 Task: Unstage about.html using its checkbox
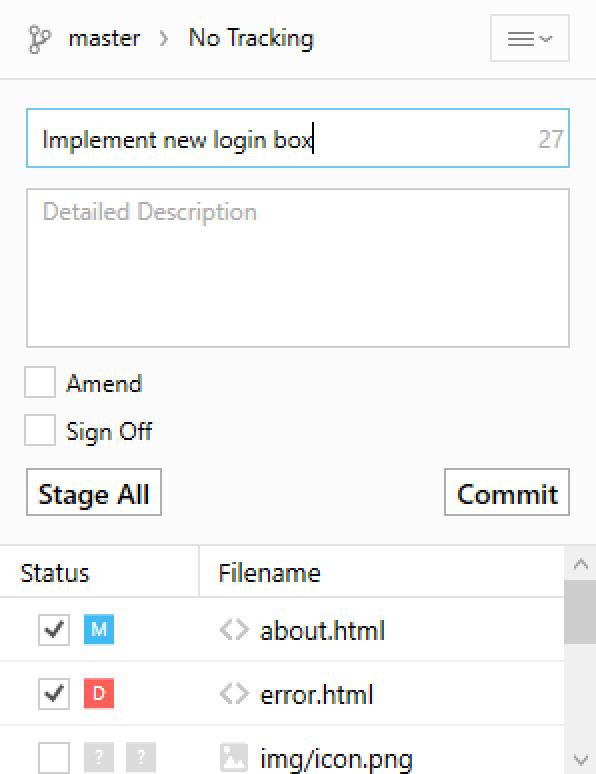(54, 629)
